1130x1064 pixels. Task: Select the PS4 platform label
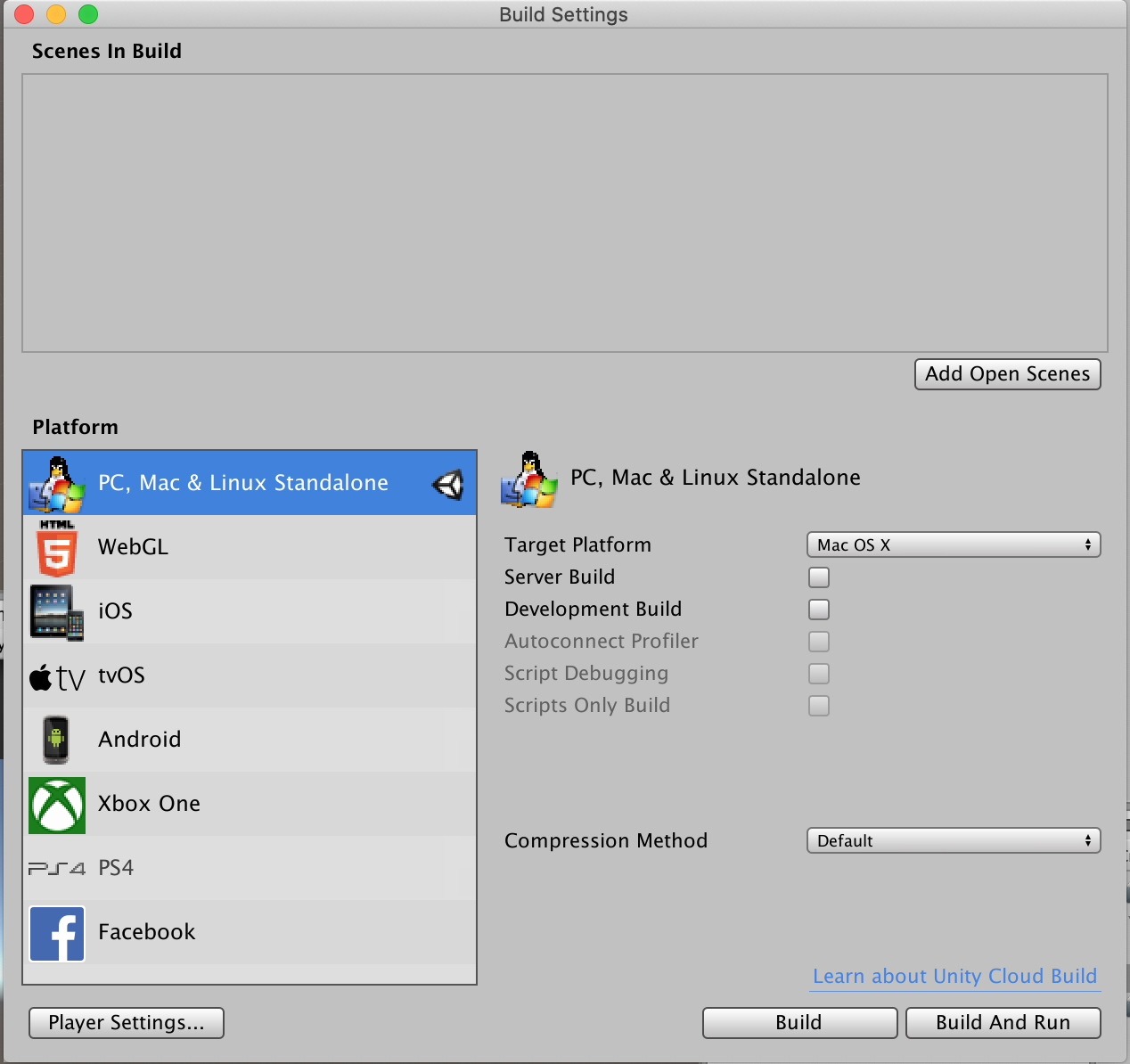[116, 868]
